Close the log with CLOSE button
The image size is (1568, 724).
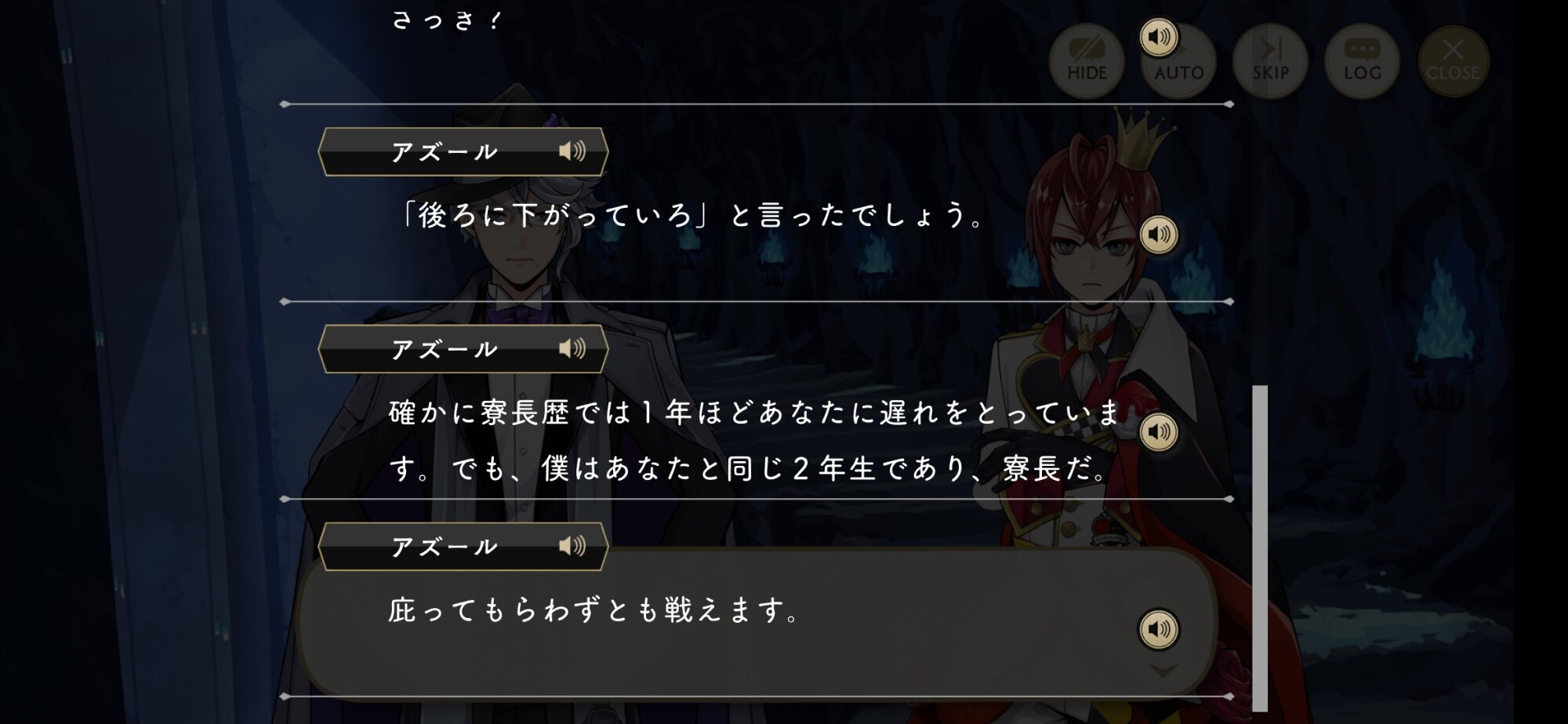(1453, 60)
